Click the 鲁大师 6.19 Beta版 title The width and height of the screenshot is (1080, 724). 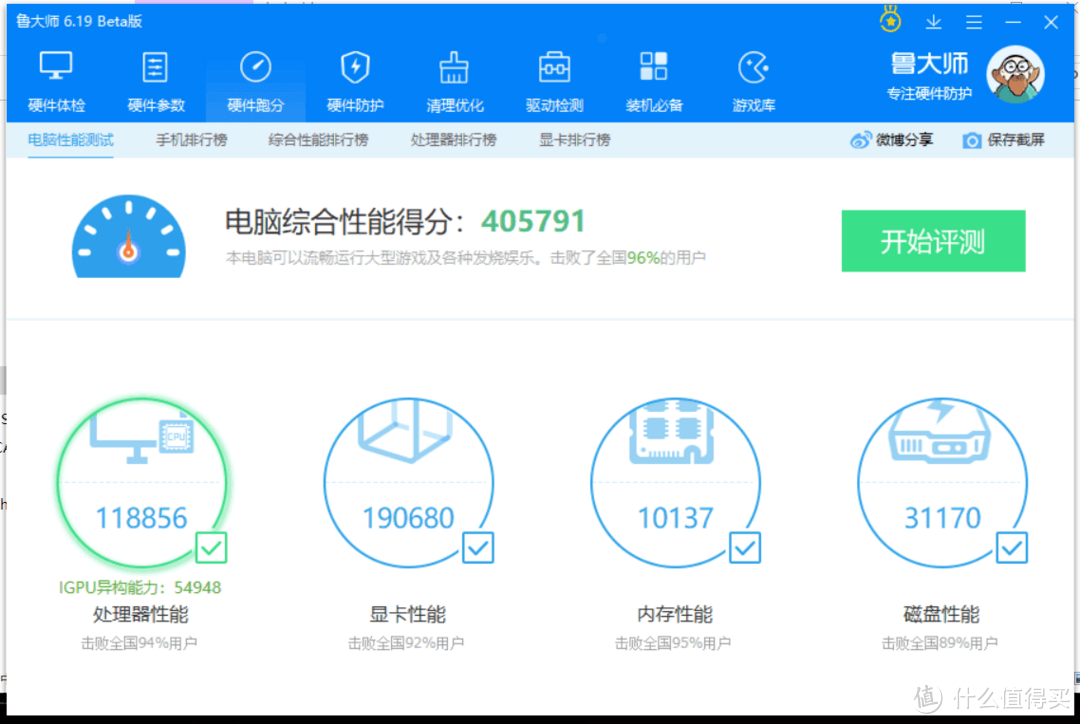click(x=79, y=21)
